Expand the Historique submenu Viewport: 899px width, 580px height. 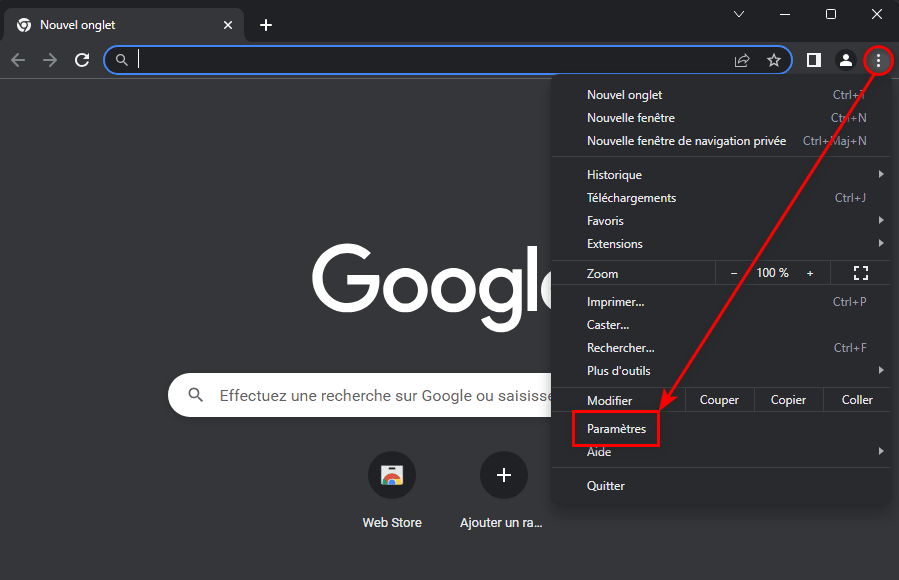721,174
